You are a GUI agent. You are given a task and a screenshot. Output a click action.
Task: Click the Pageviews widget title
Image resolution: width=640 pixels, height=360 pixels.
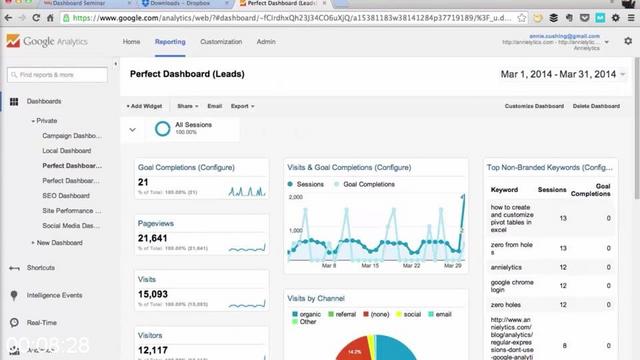(156, 224)
